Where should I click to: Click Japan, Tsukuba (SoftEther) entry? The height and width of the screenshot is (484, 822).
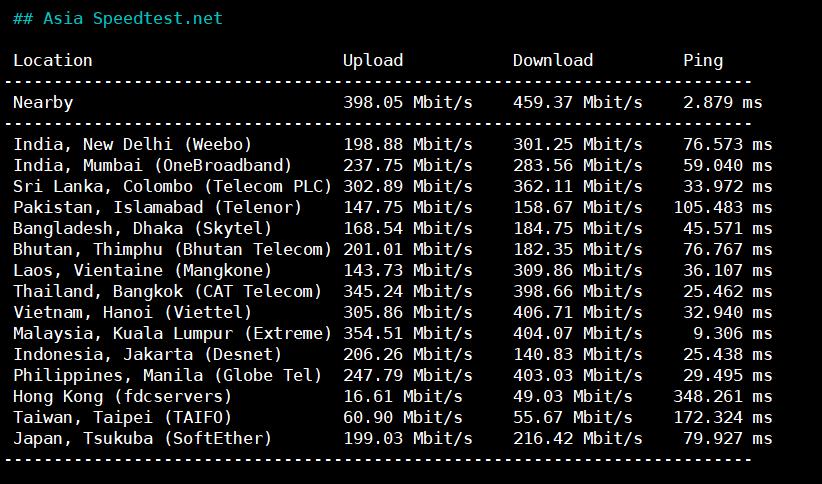pyautogui.click(x=142, y=438)
